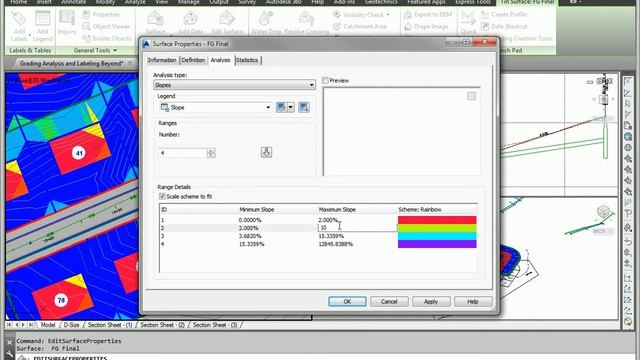The image size is (640, 360).
Task: Open the Statistics tab
Action: [x=247, y=60]
